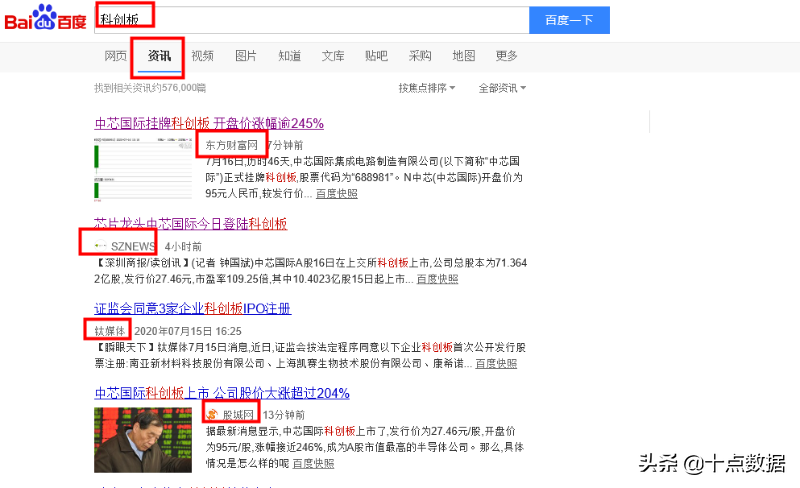Click the 2020年07月15日 16:25 timestamp
Image resolution: width=800 pixels, height=488 pixels.
click(188, 331)
